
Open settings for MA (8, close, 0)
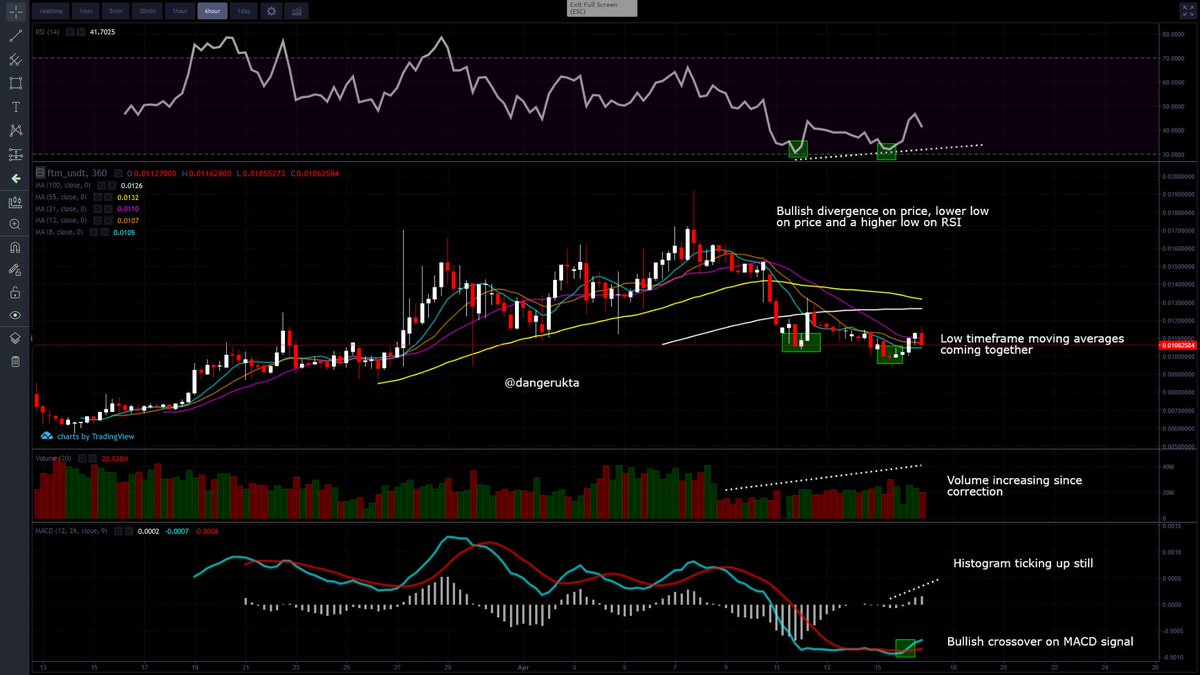tap(94, 232)
